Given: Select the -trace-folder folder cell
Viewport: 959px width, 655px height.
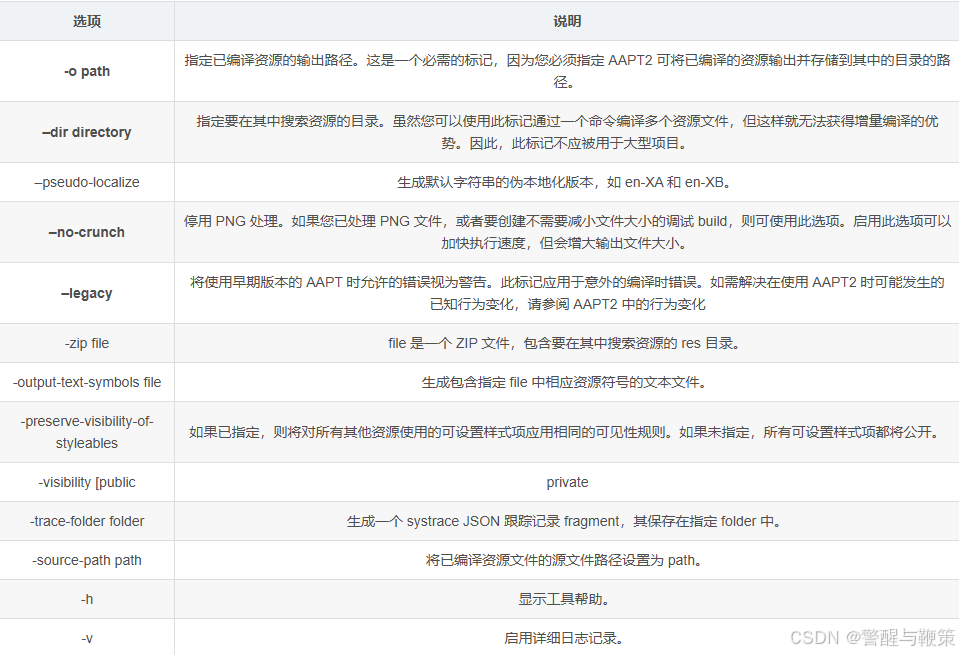Looking at the screenshot, I should pos(87,521).
